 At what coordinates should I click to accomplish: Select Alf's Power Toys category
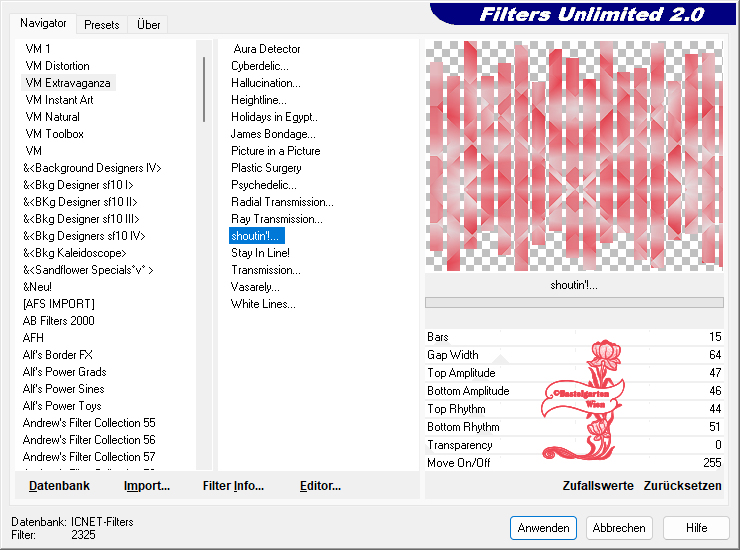pos(62,406)
